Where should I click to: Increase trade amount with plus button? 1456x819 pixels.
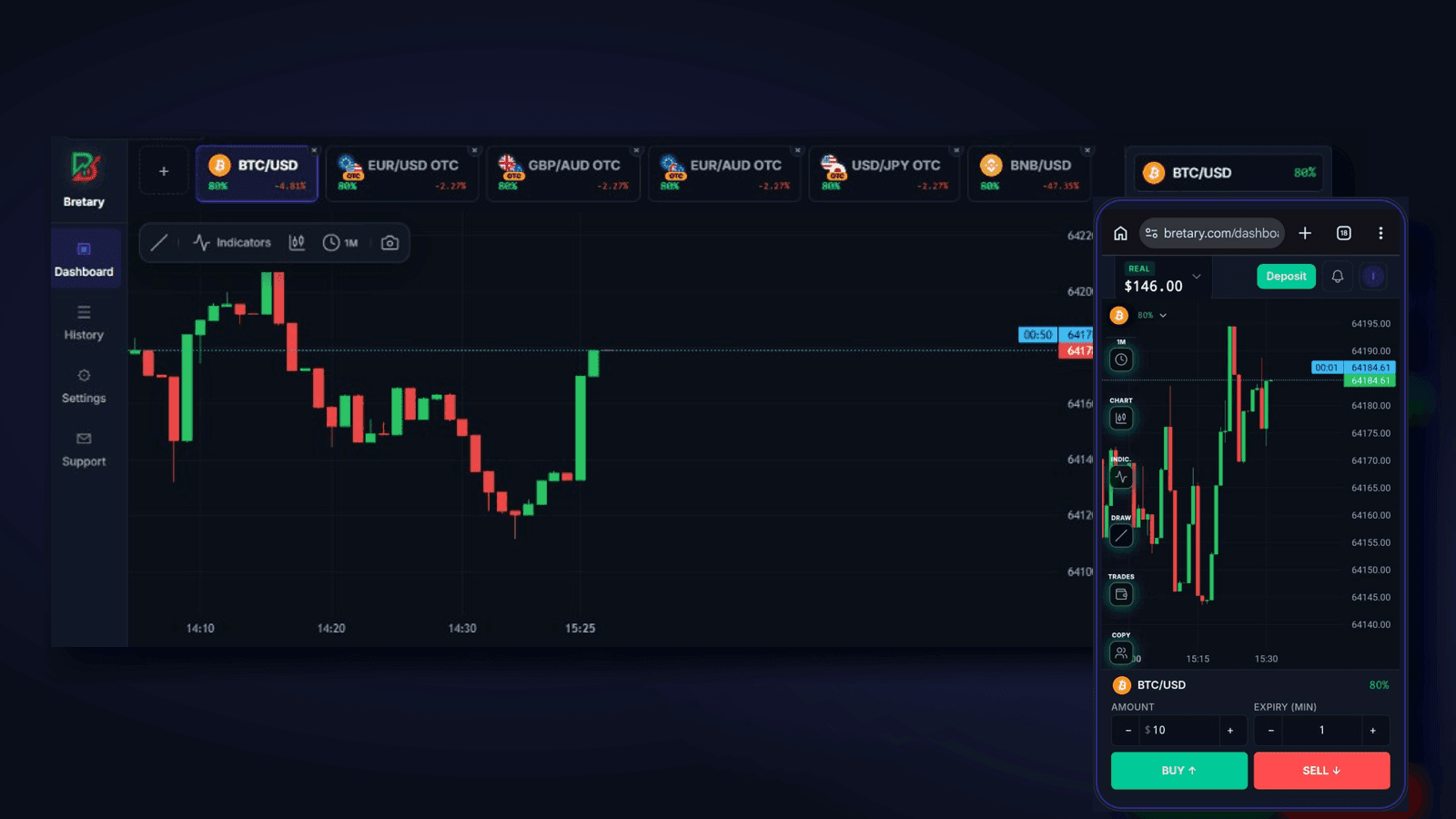1231,731
